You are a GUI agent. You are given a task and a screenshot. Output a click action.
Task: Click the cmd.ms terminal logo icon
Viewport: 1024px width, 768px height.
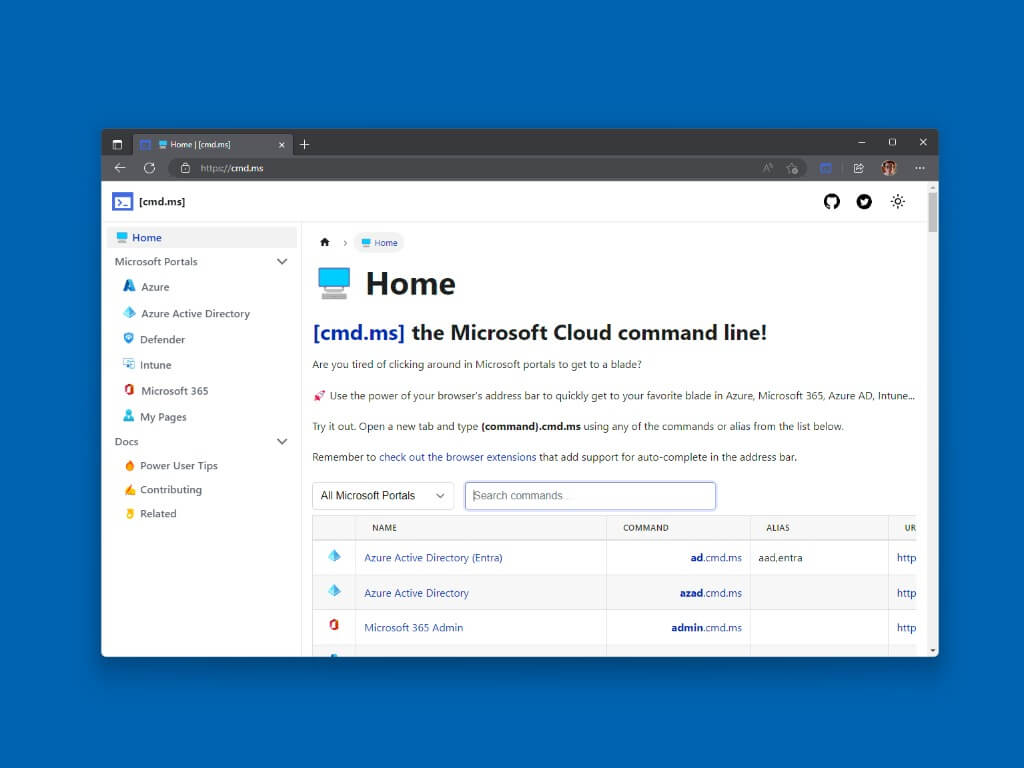[122, 202]
